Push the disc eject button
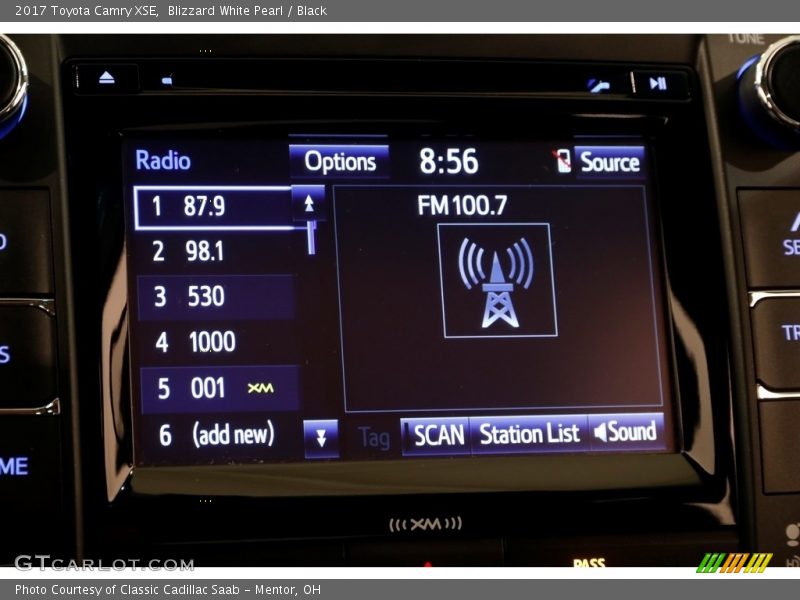Screen dimensions: 800x600 pyautogui.click(x=107, y=78)
